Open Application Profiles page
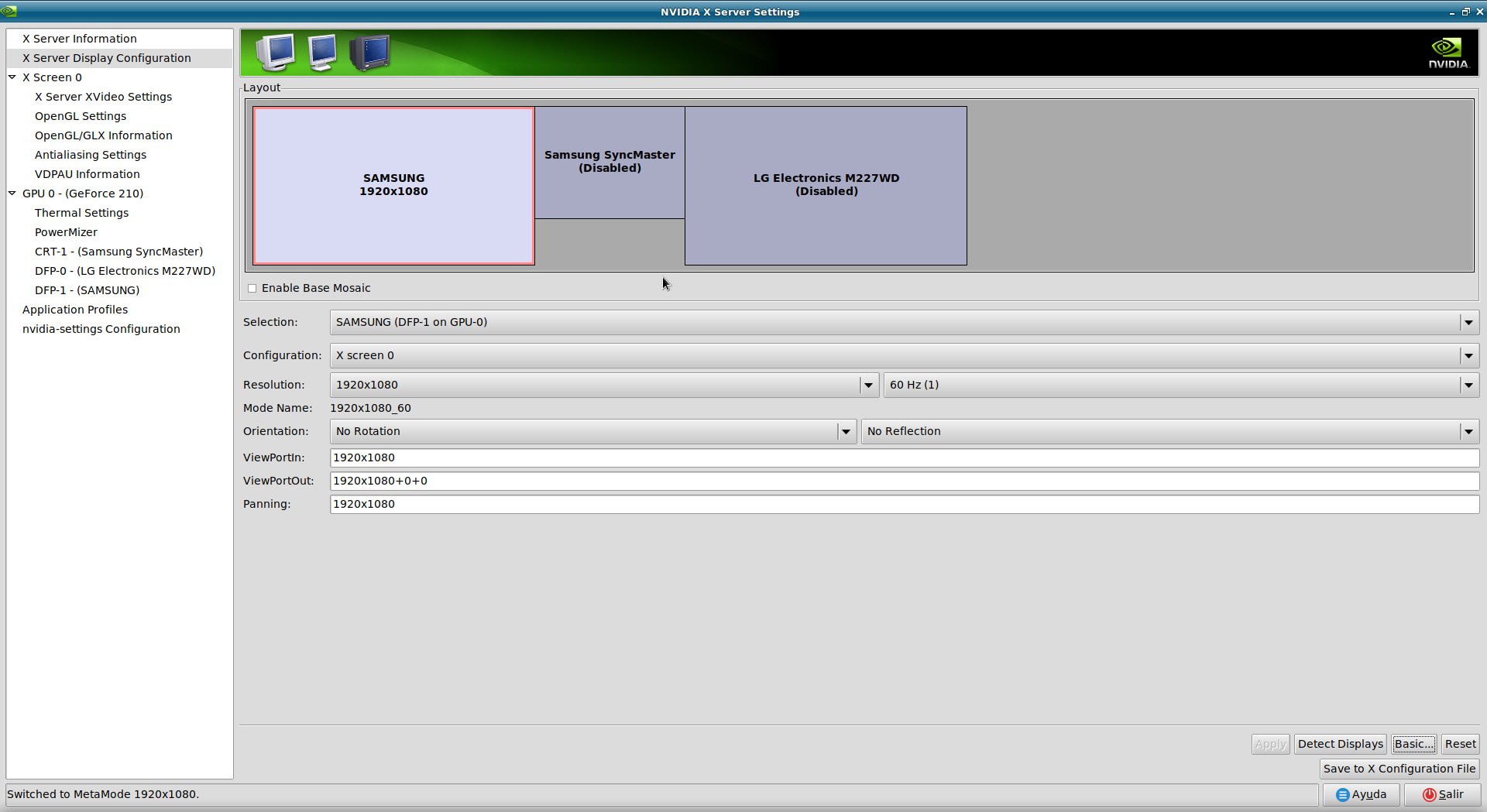The image size is (1487, 812). click(x=119, y=310)
